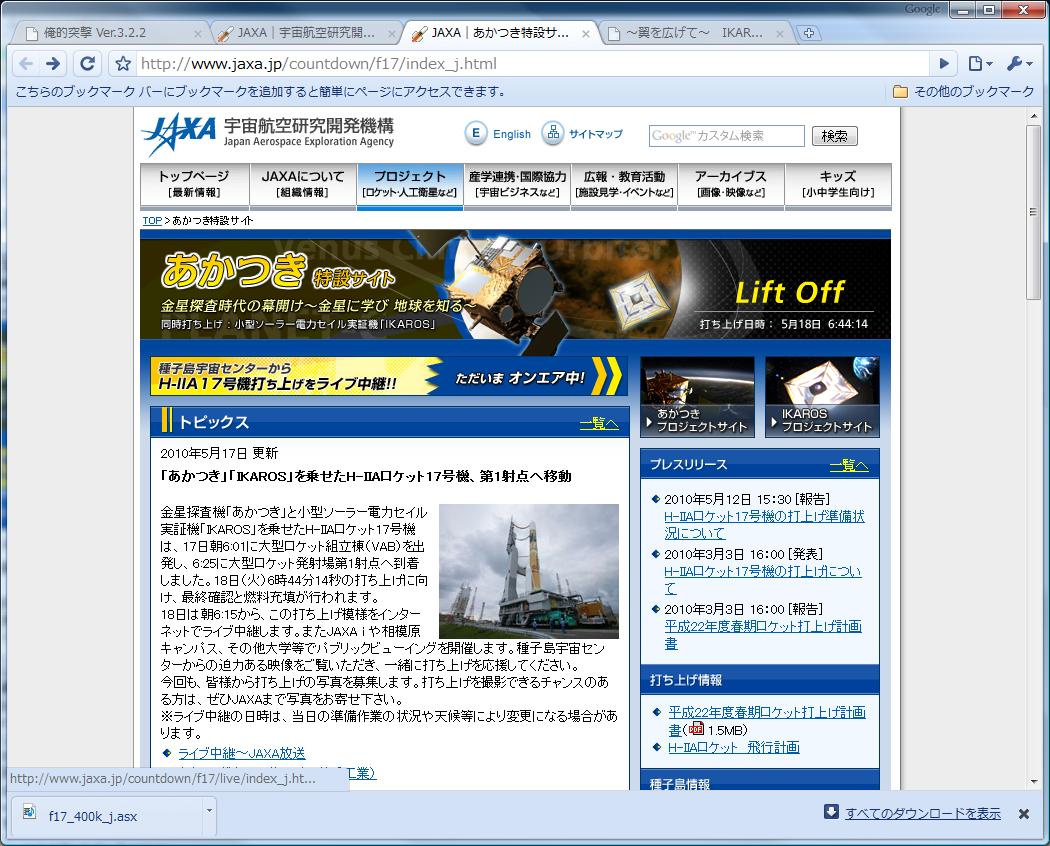Screen dimensions: 1050x846
Task: Click the PDF icon next to 1.5MB
Action: coord(696,729)
